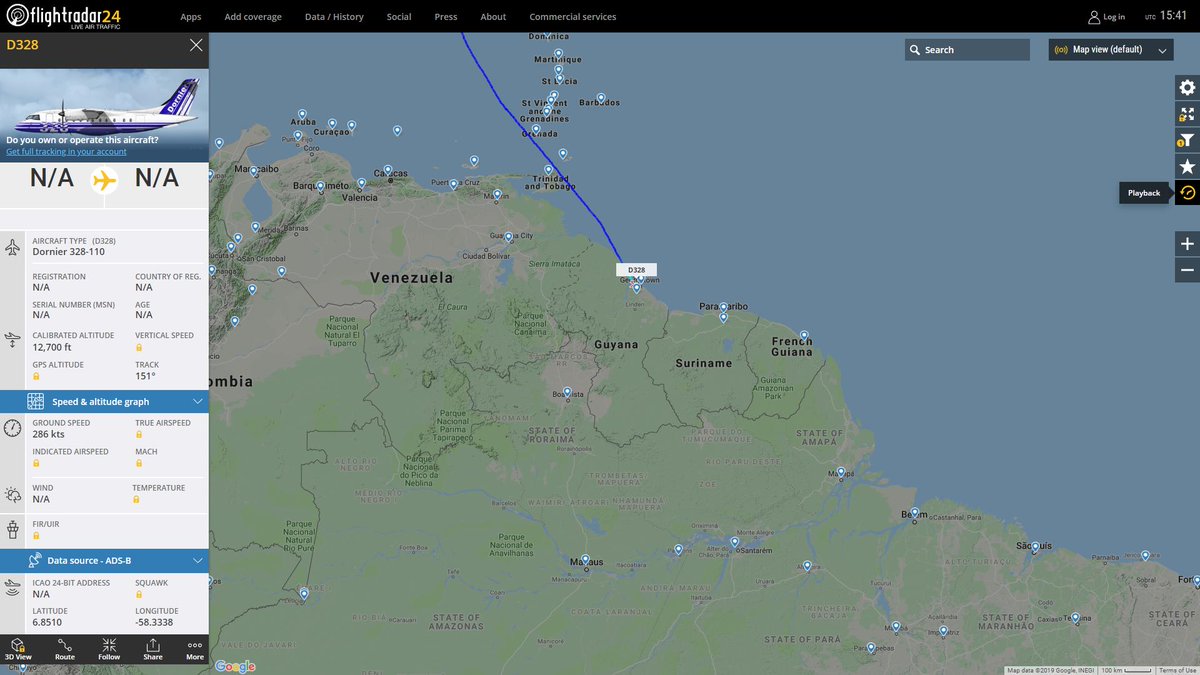This screenshot has width=1200, height=675.
Task: Click the Dornier 328-110 aircraft type
Action: point(68,252)
